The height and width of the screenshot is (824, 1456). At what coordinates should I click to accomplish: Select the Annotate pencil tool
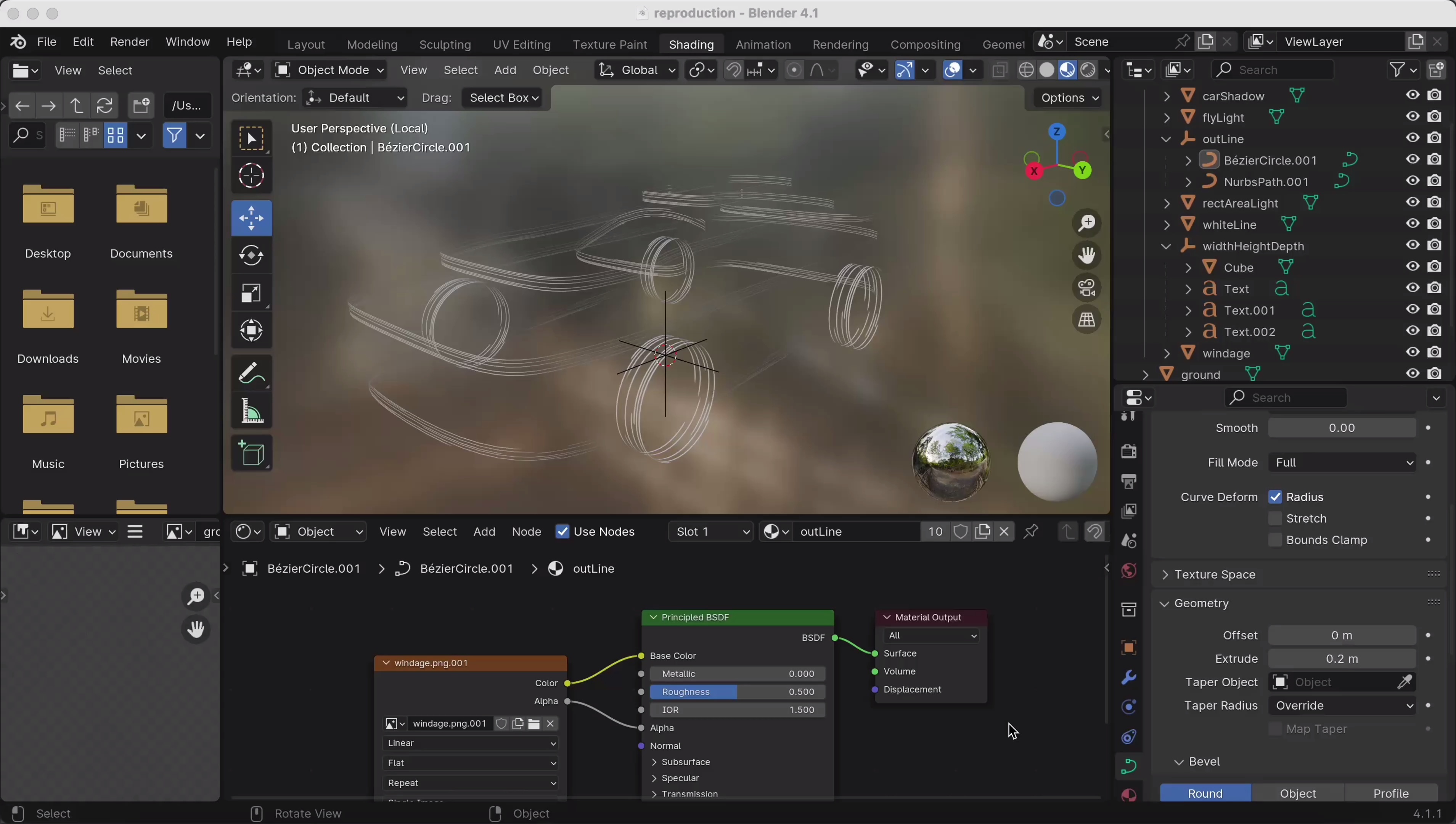click(251, 373)
